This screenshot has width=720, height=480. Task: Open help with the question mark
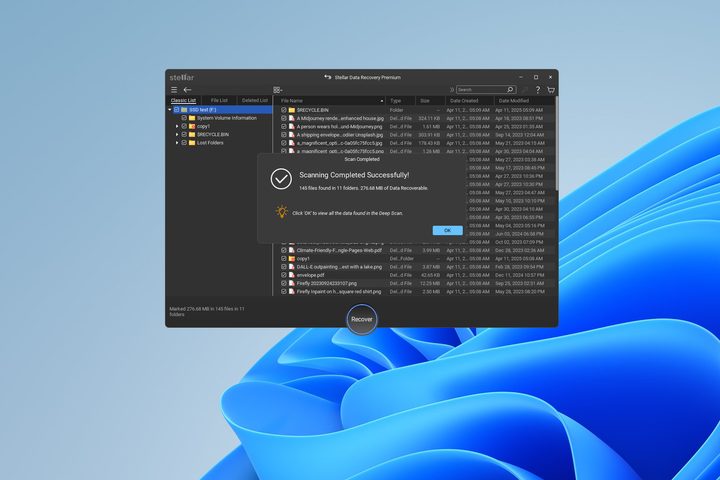538,90
